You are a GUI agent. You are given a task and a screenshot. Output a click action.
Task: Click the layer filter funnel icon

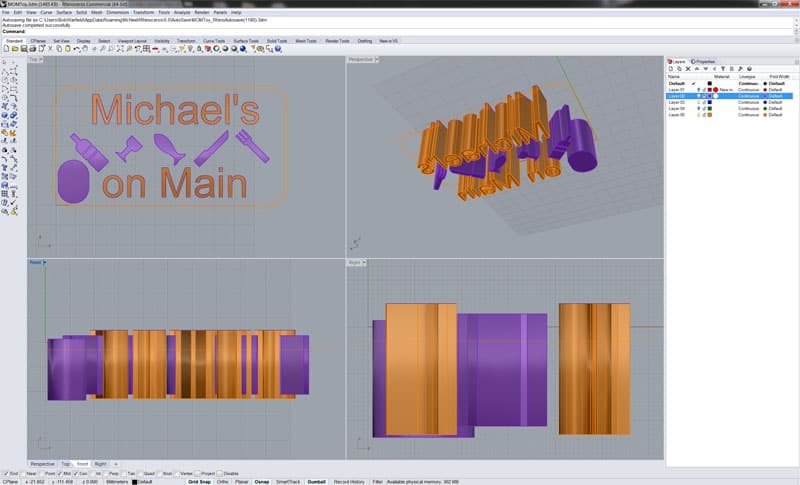723,69
